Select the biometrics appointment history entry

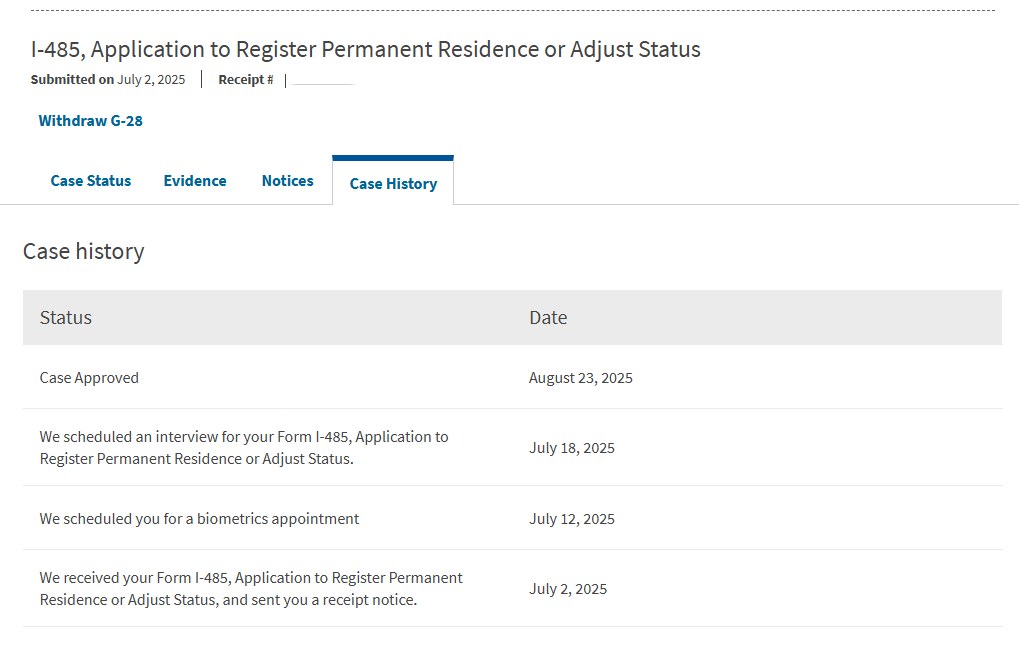pos(200,519)
